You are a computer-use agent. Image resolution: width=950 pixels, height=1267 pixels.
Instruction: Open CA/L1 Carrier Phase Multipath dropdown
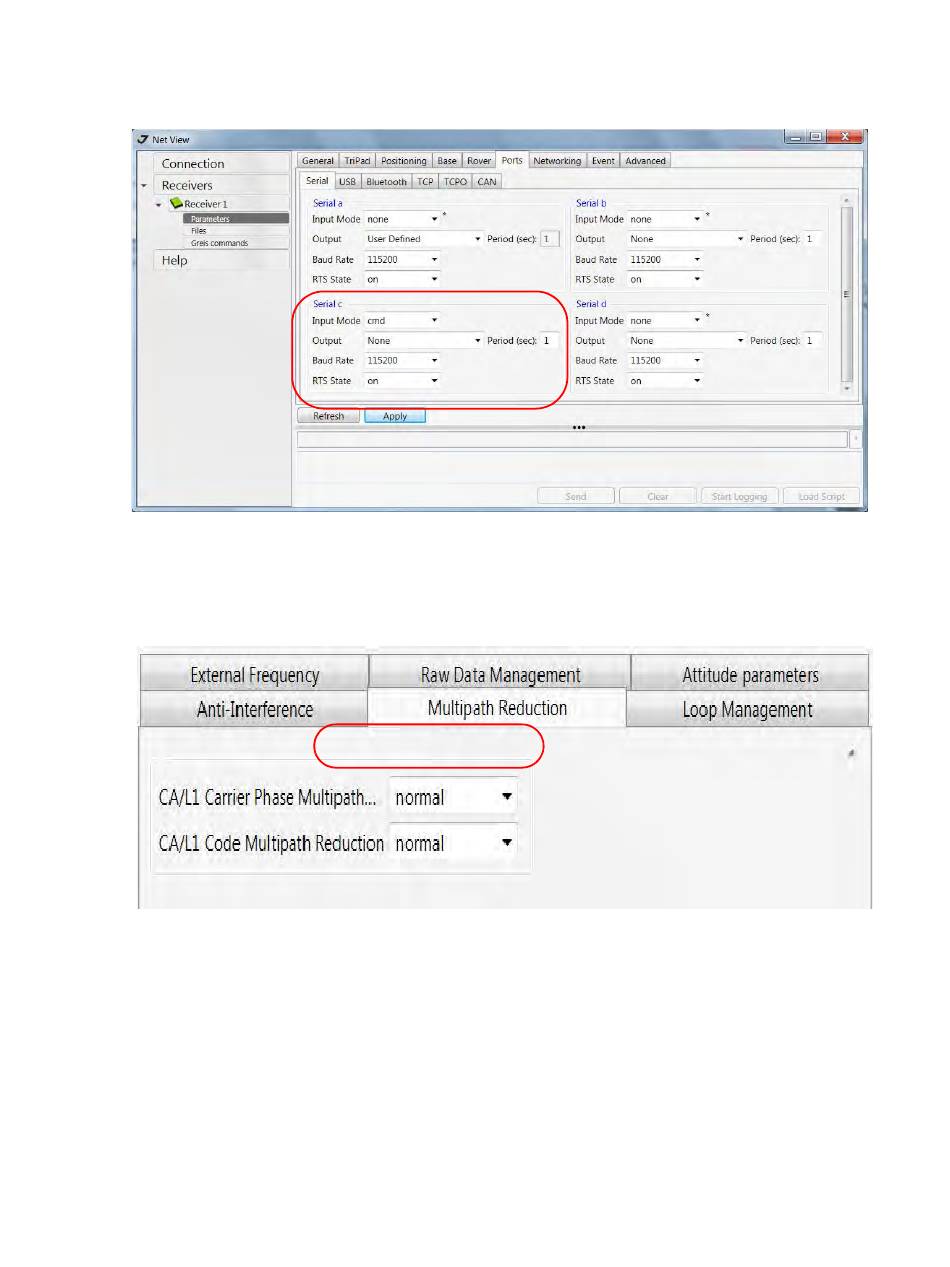tap(453, 798)
